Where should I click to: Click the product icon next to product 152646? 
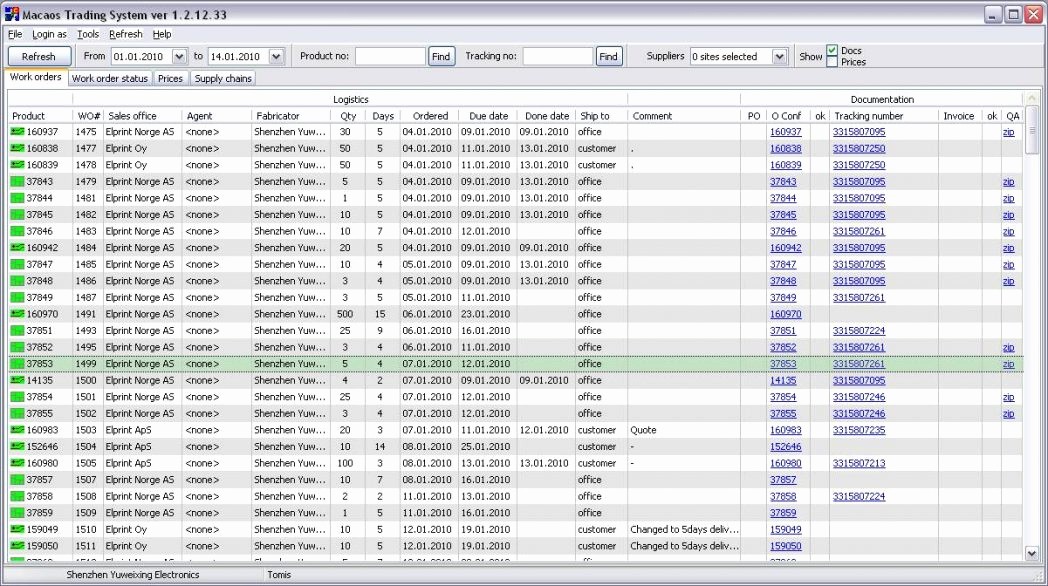(x=16, y=446)
